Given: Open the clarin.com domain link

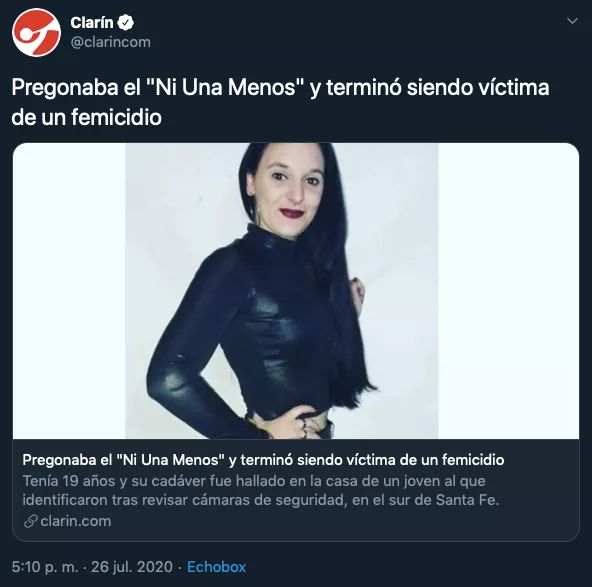Looking at the screenshot, I should coord(76,521).
